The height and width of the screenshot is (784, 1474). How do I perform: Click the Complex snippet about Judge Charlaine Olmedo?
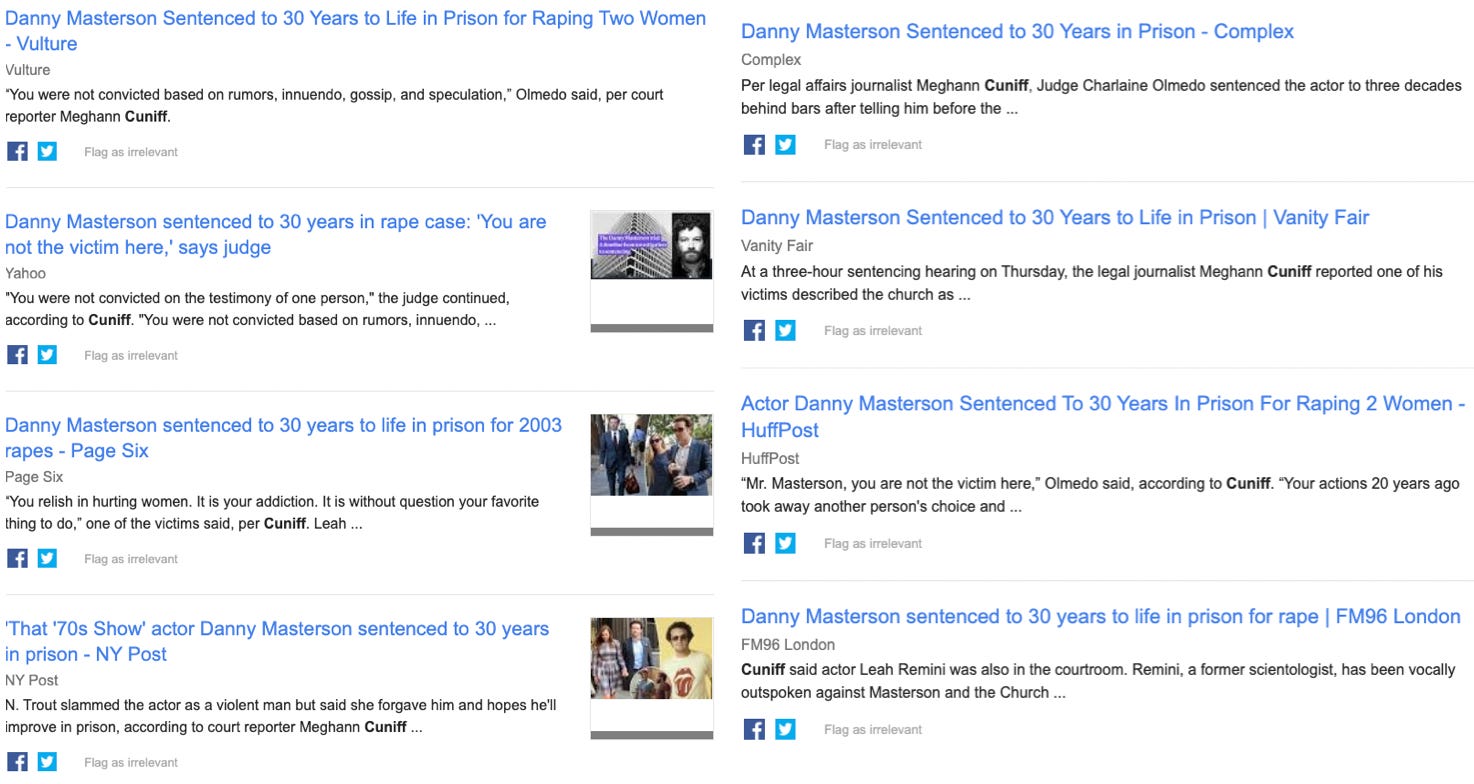point(1101,97)
